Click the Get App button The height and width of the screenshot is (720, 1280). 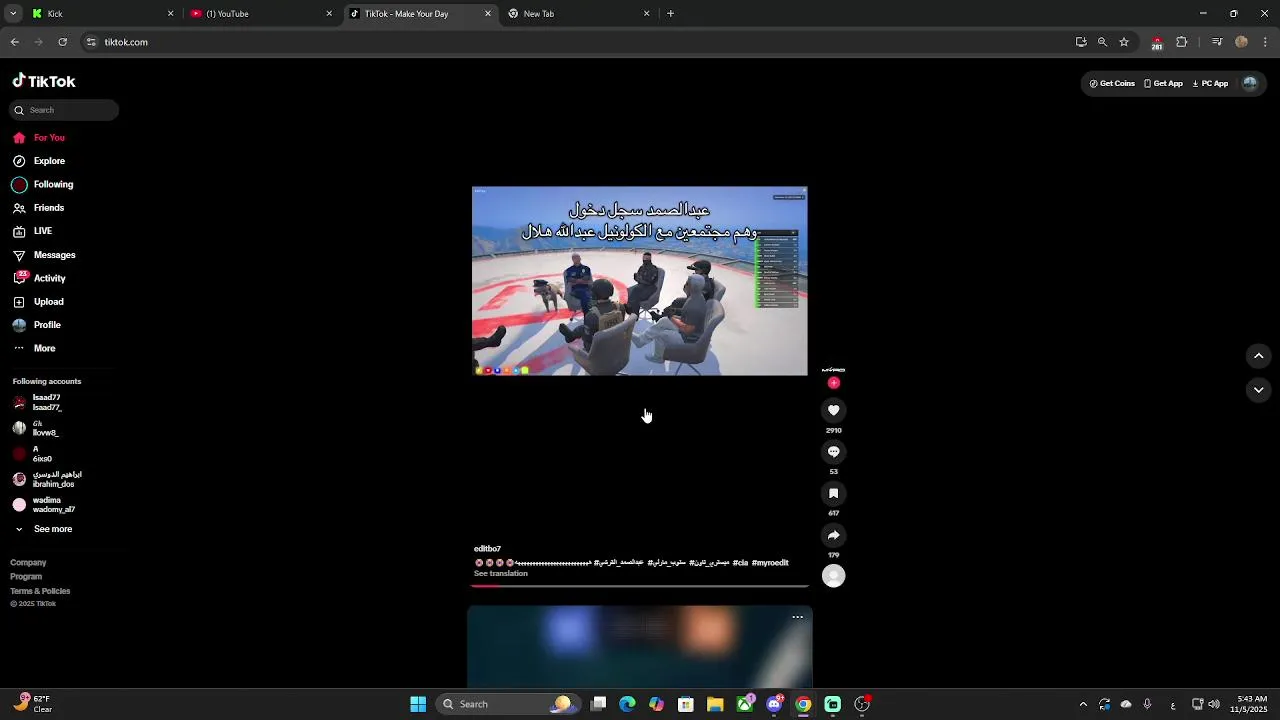click(x=1163, y=84)
